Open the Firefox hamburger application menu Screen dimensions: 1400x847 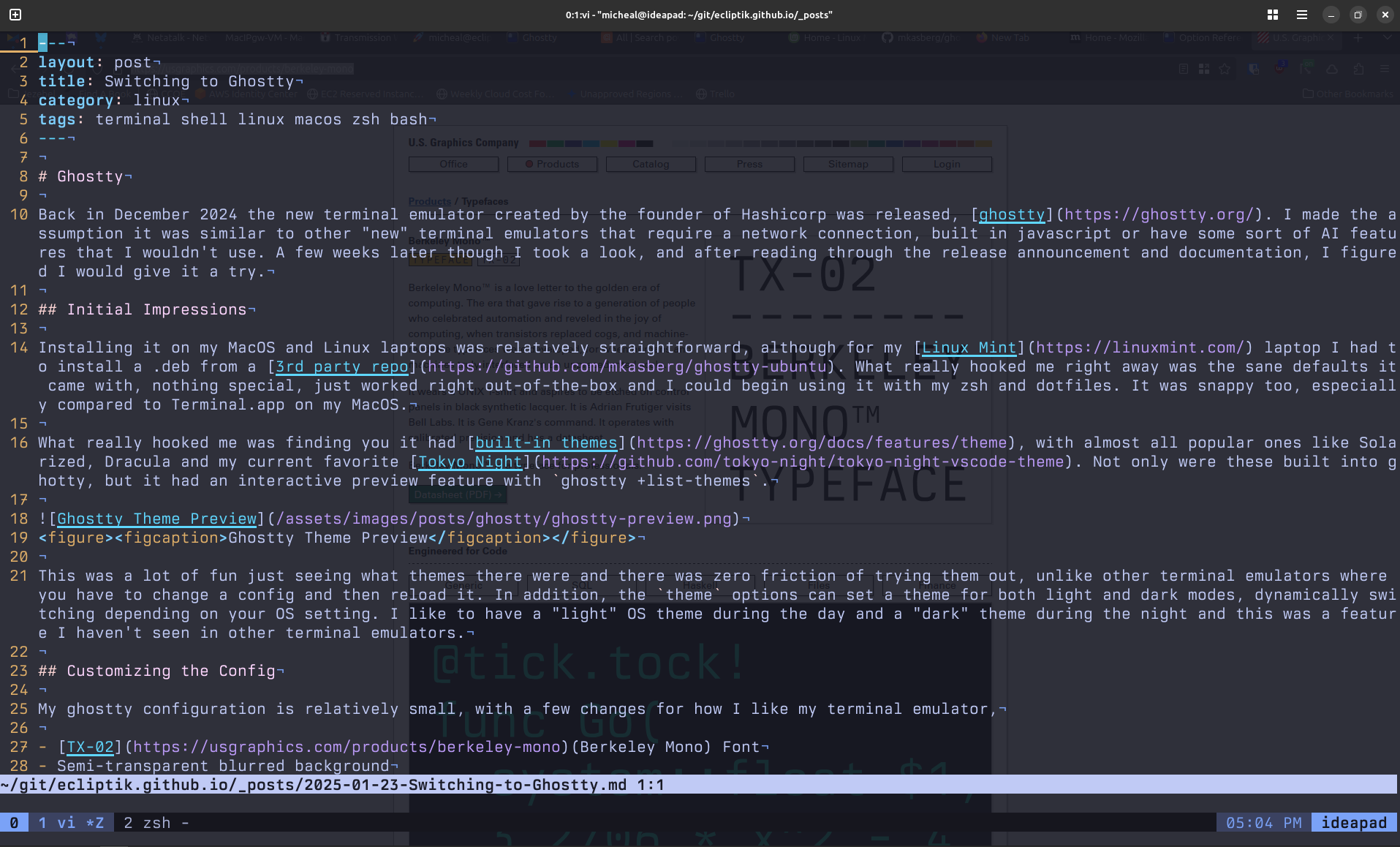click(1384, 68)
